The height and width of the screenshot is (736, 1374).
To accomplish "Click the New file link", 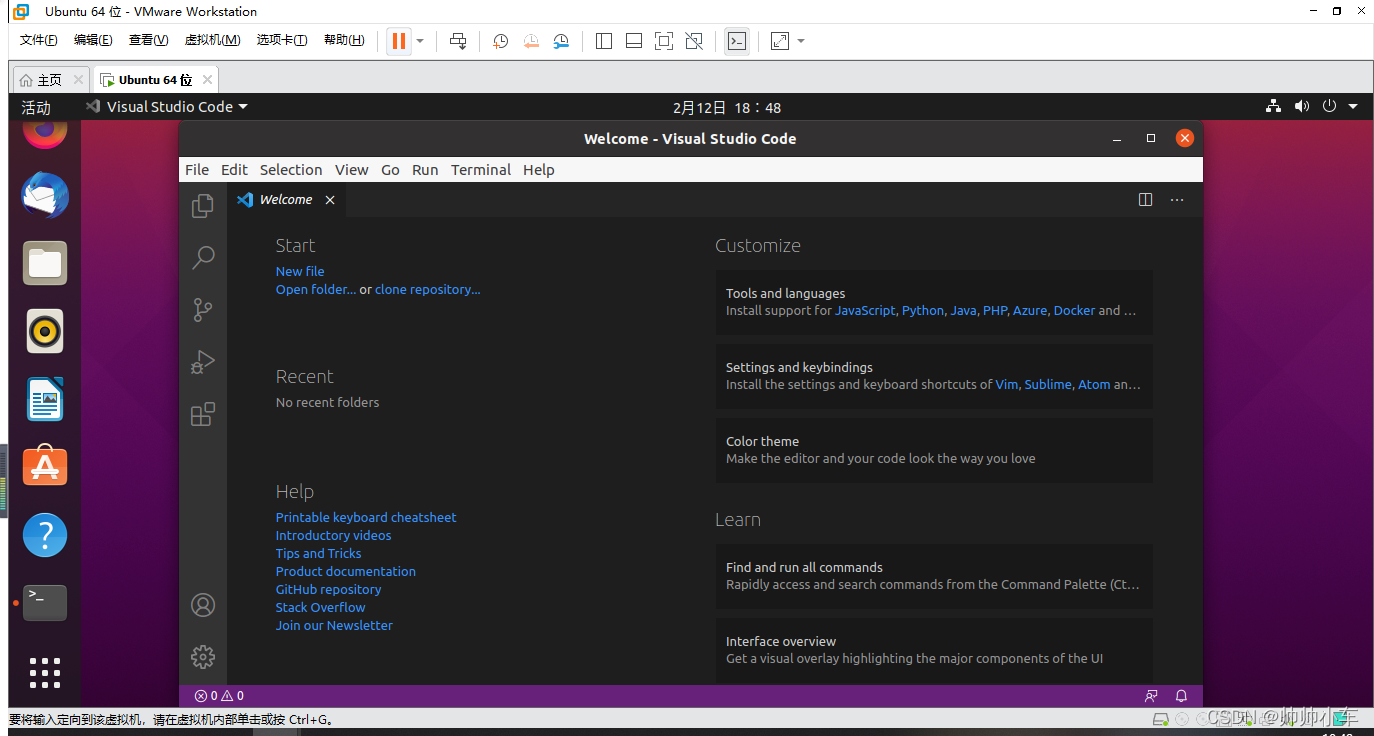I will click(x=300, y=271).
